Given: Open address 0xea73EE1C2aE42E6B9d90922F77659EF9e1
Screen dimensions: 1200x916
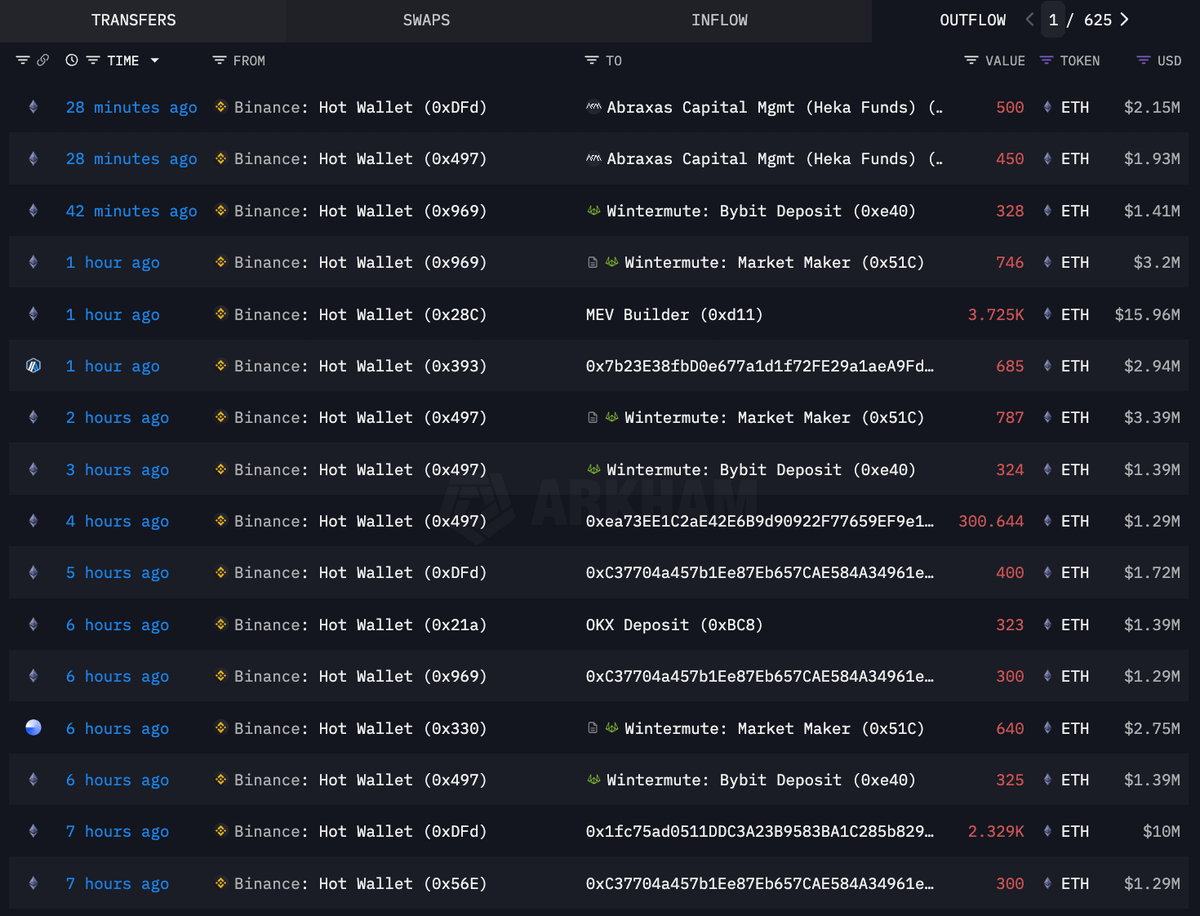Looking at the screenshot, I should click(760, 521).
